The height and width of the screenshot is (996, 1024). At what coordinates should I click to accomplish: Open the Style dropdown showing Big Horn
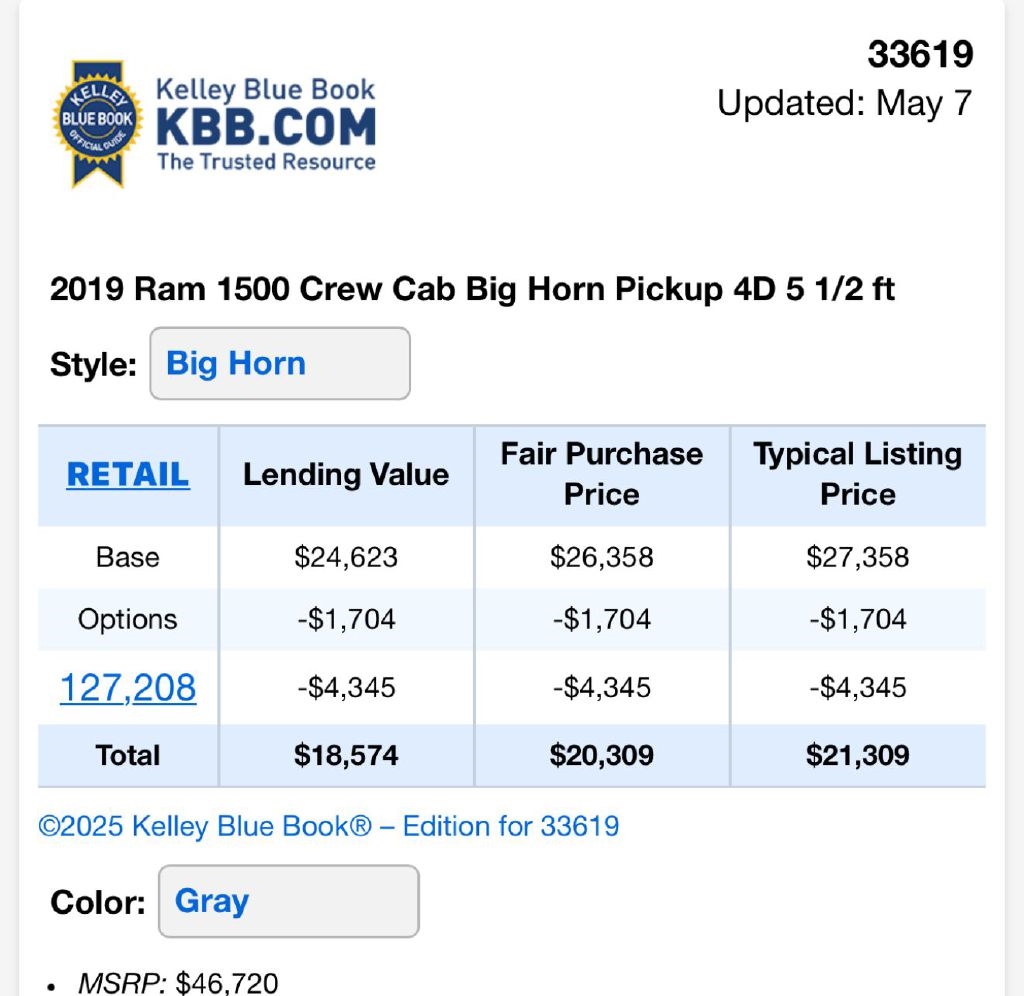tap(279, 364)
